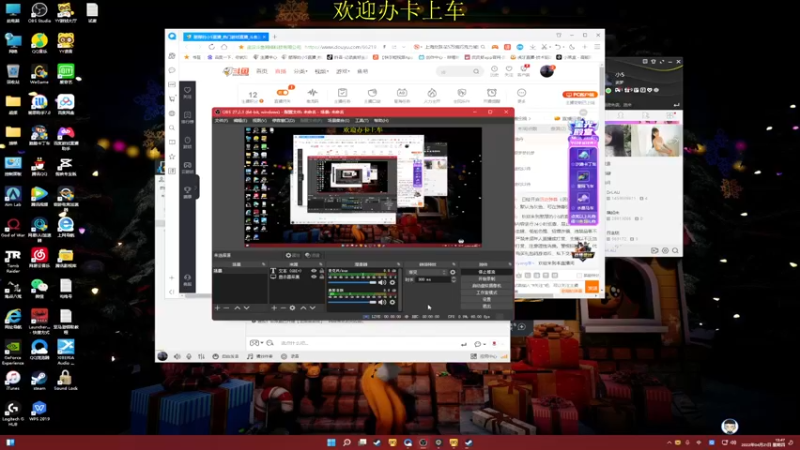Viewport: 800px width, 450px height.
Task: Click 开始录制 start recording button
Action: click(x=487, y=279)
